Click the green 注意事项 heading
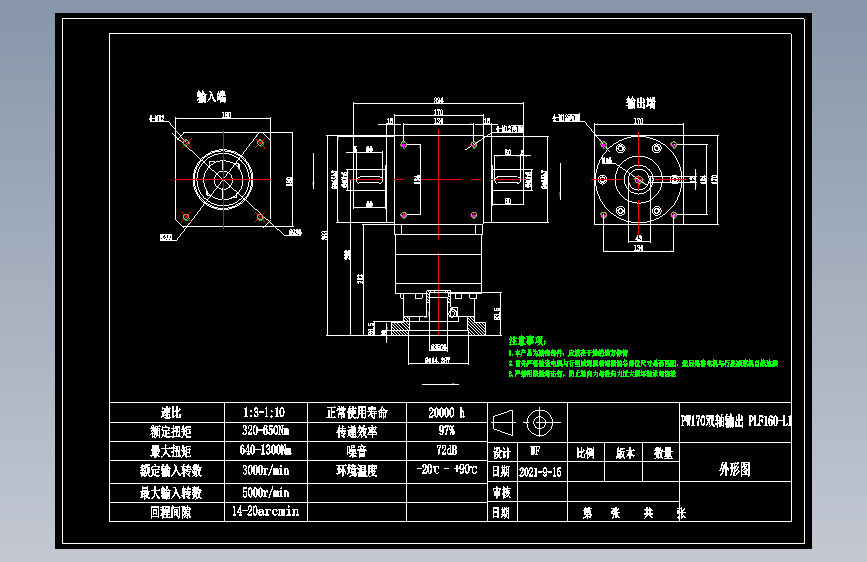 527,341
